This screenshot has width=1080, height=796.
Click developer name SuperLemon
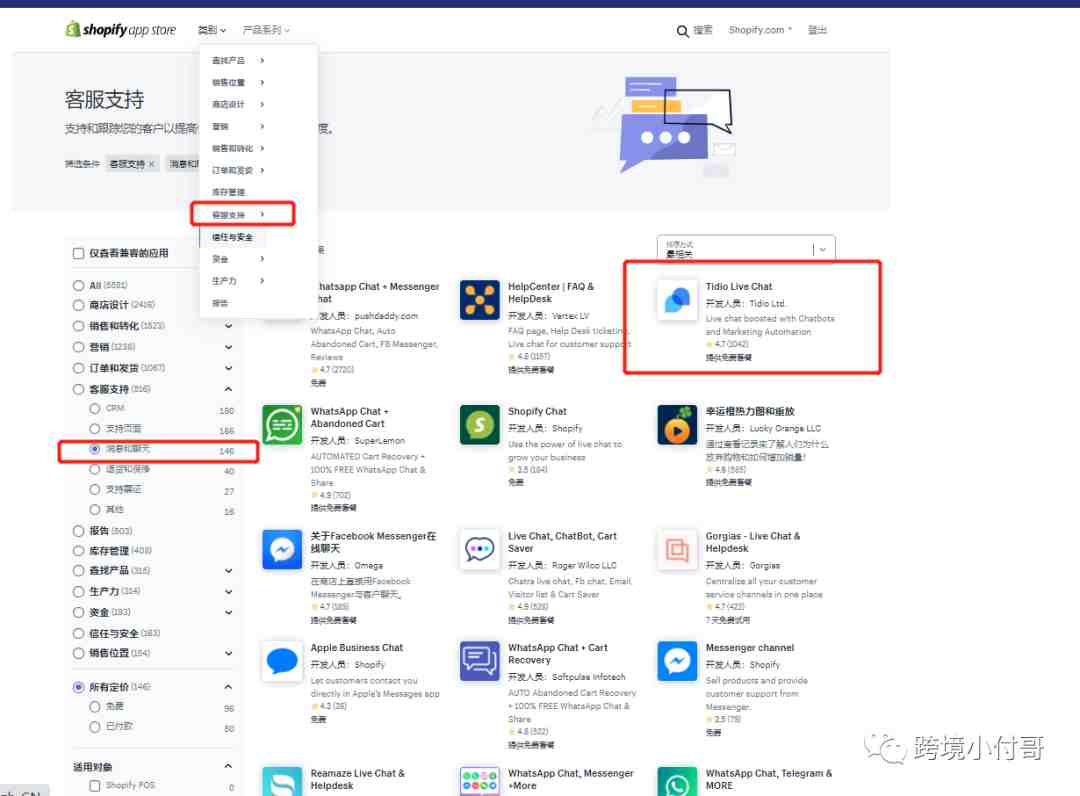pos(380,441)
